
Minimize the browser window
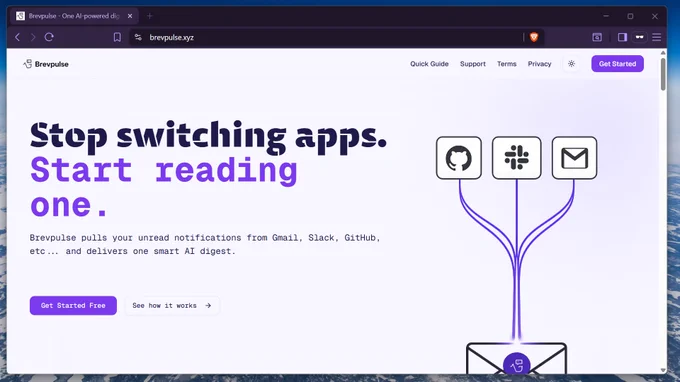[606, 16]
